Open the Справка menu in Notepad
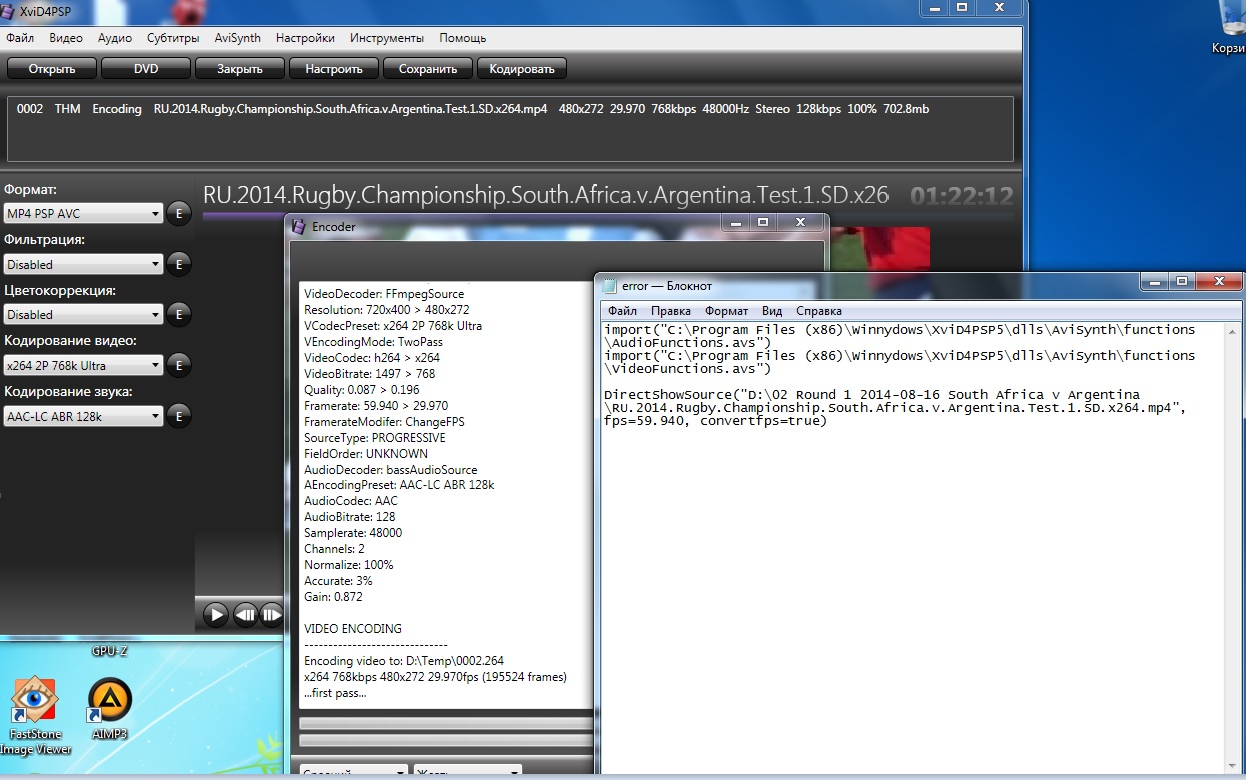Screen dimensions: 1246x780 [819, 311]
